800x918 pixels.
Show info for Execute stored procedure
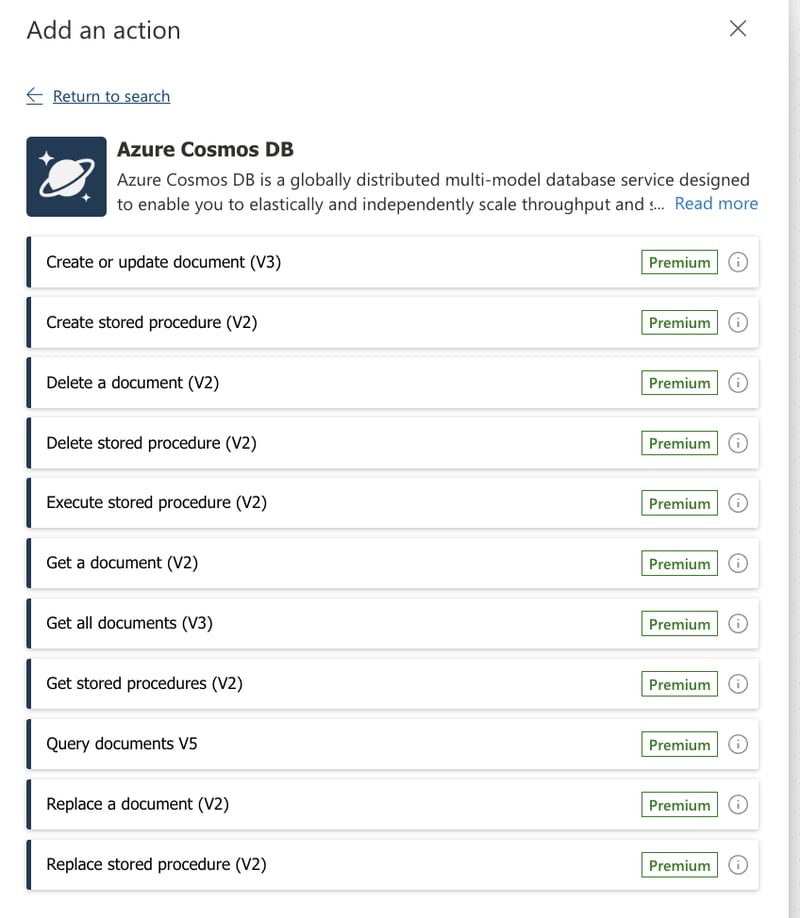[738, 503]
